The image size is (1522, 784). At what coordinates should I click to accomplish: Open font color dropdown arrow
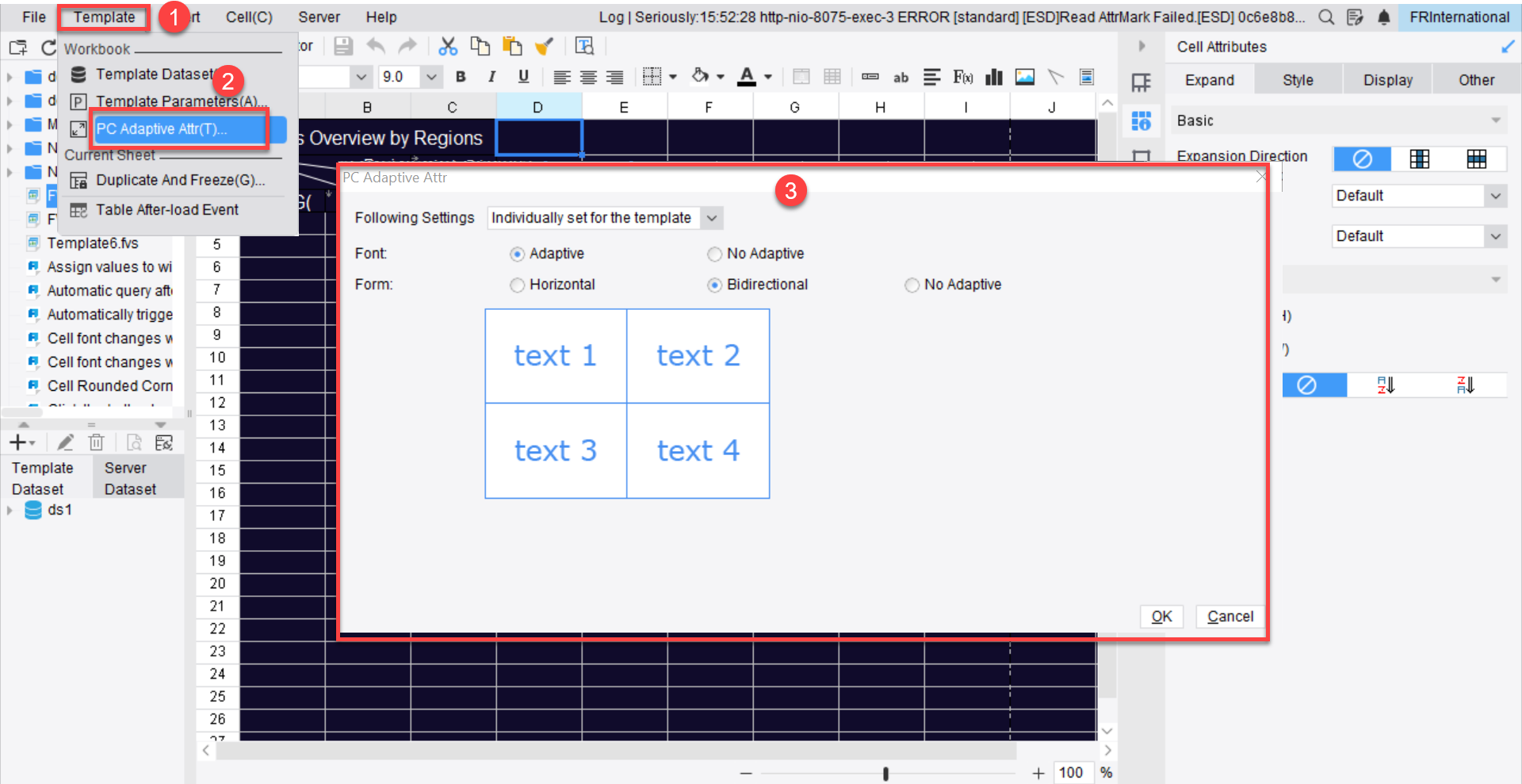click(768, 77)
